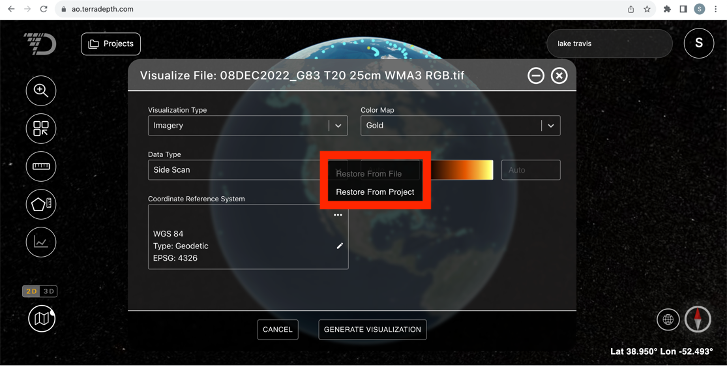Click the EPSG: 4326 text
Screen dimensions: 728x366
pos(175,258)
